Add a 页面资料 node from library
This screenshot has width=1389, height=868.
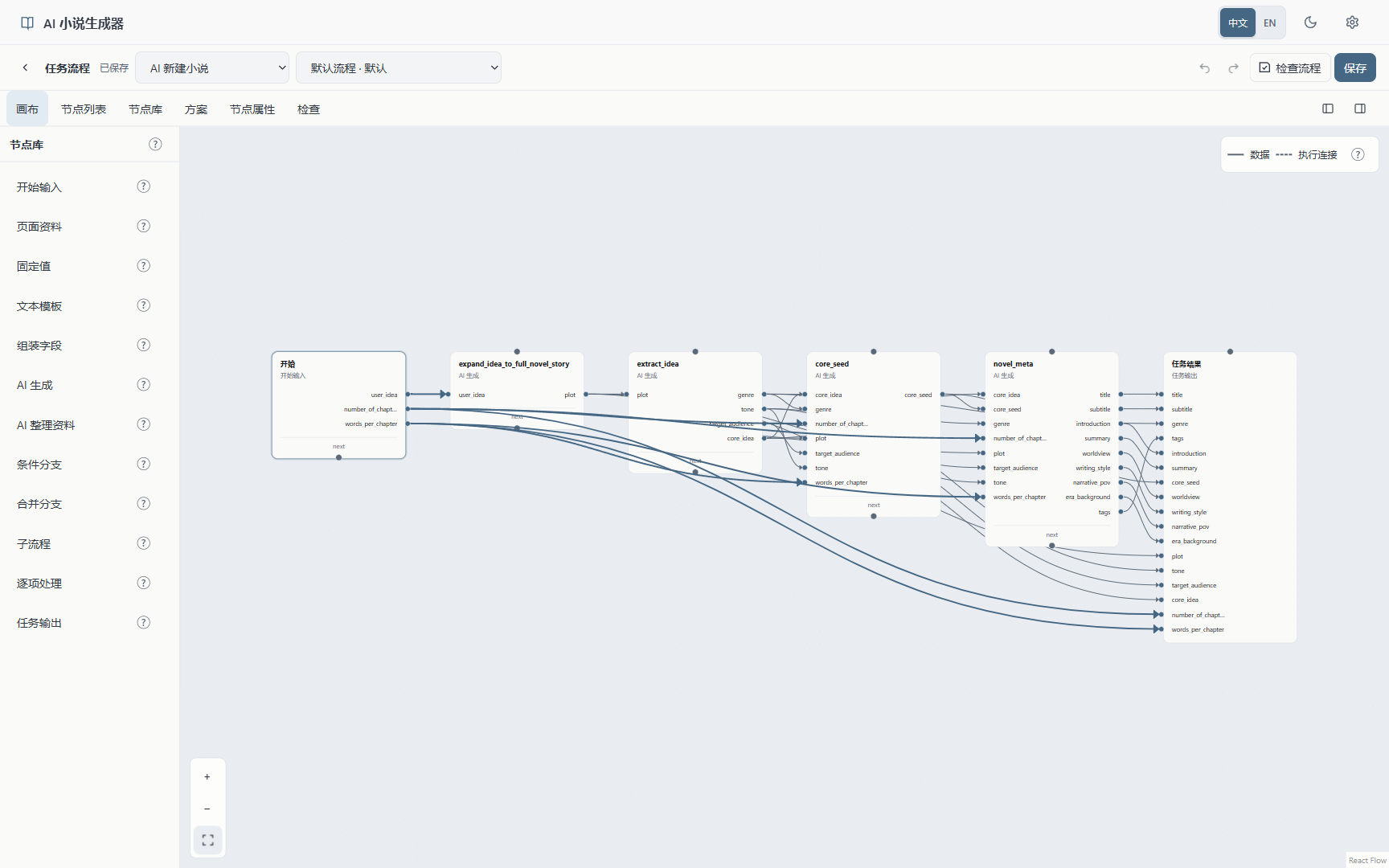(39, 227)
